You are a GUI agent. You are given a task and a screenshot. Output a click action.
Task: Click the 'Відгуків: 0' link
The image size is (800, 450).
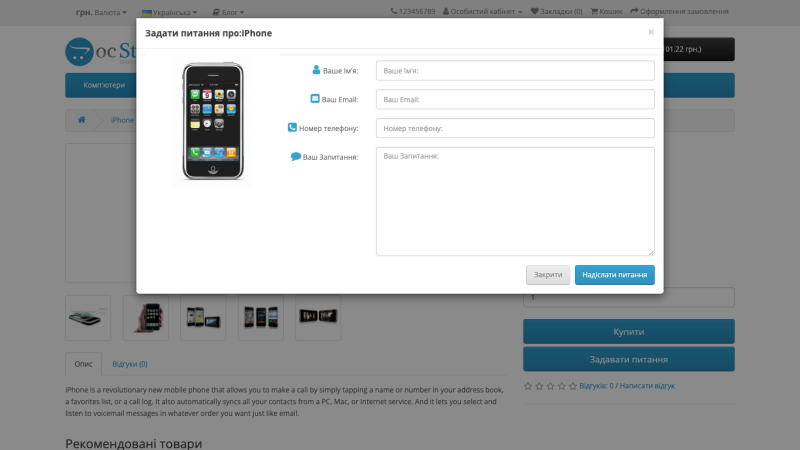[x=596, y=386]
